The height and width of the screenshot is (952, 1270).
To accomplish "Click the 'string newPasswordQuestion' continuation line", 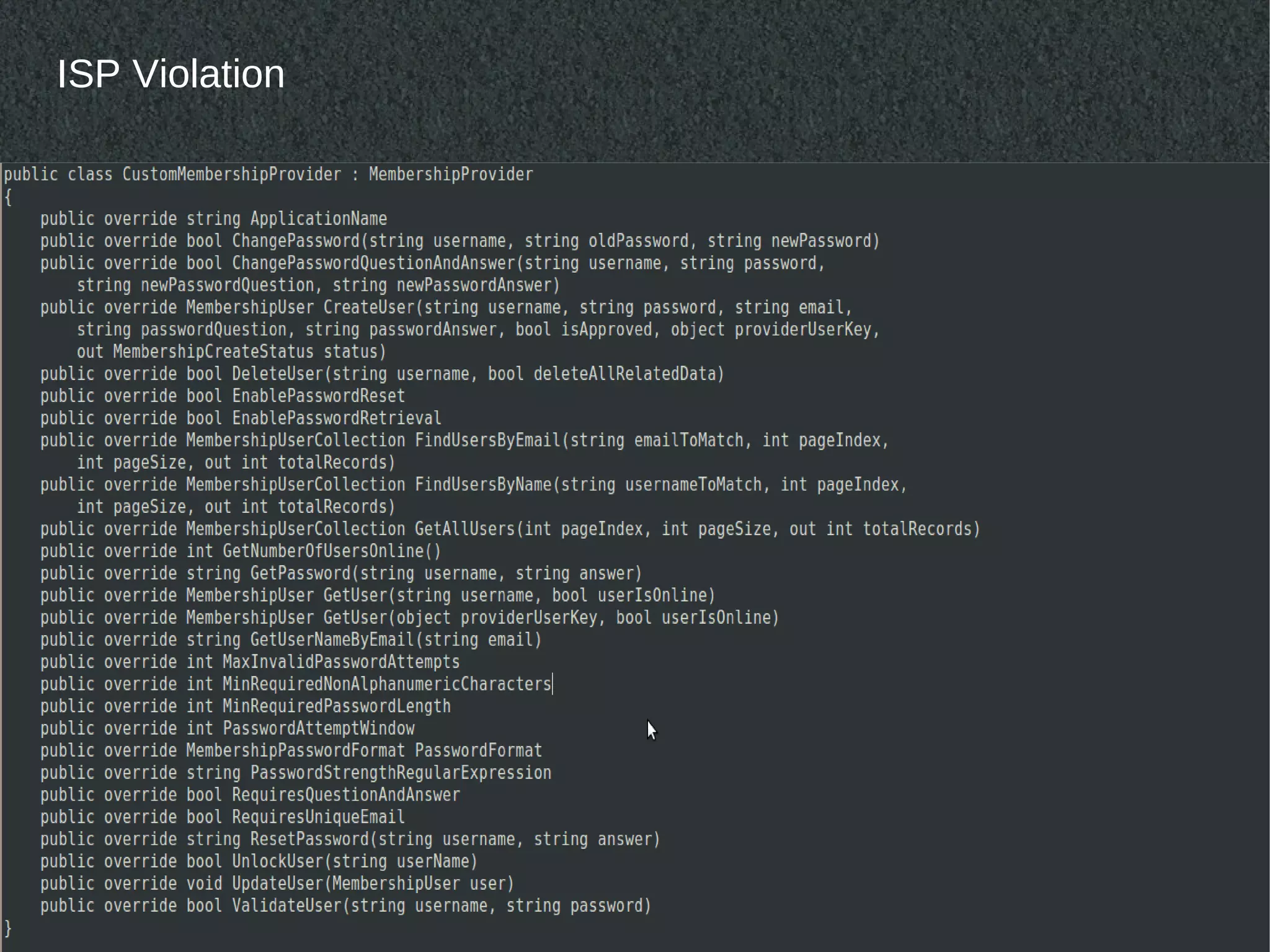I will click(x=318, y=285).
